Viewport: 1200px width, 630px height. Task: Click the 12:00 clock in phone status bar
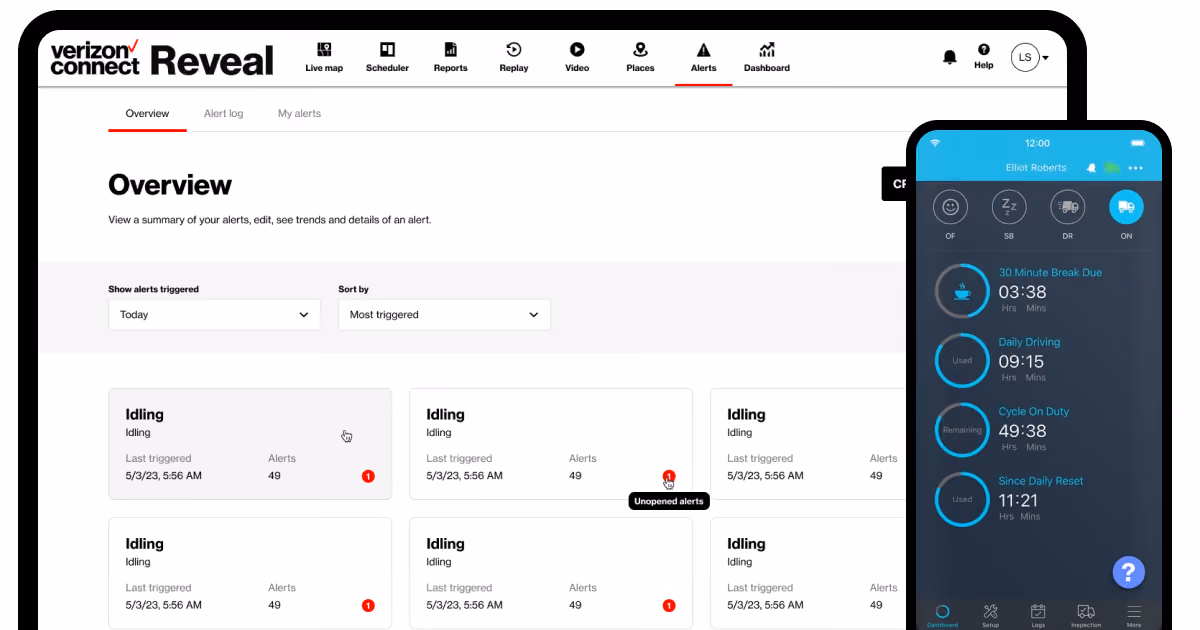pyautogui.click(x=1038, y=143)
